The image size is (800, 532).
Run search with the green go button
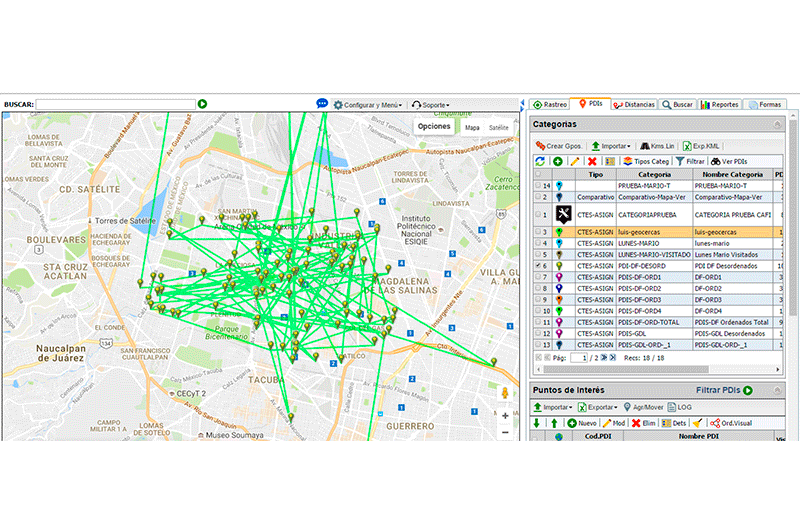tap(202, 104)
